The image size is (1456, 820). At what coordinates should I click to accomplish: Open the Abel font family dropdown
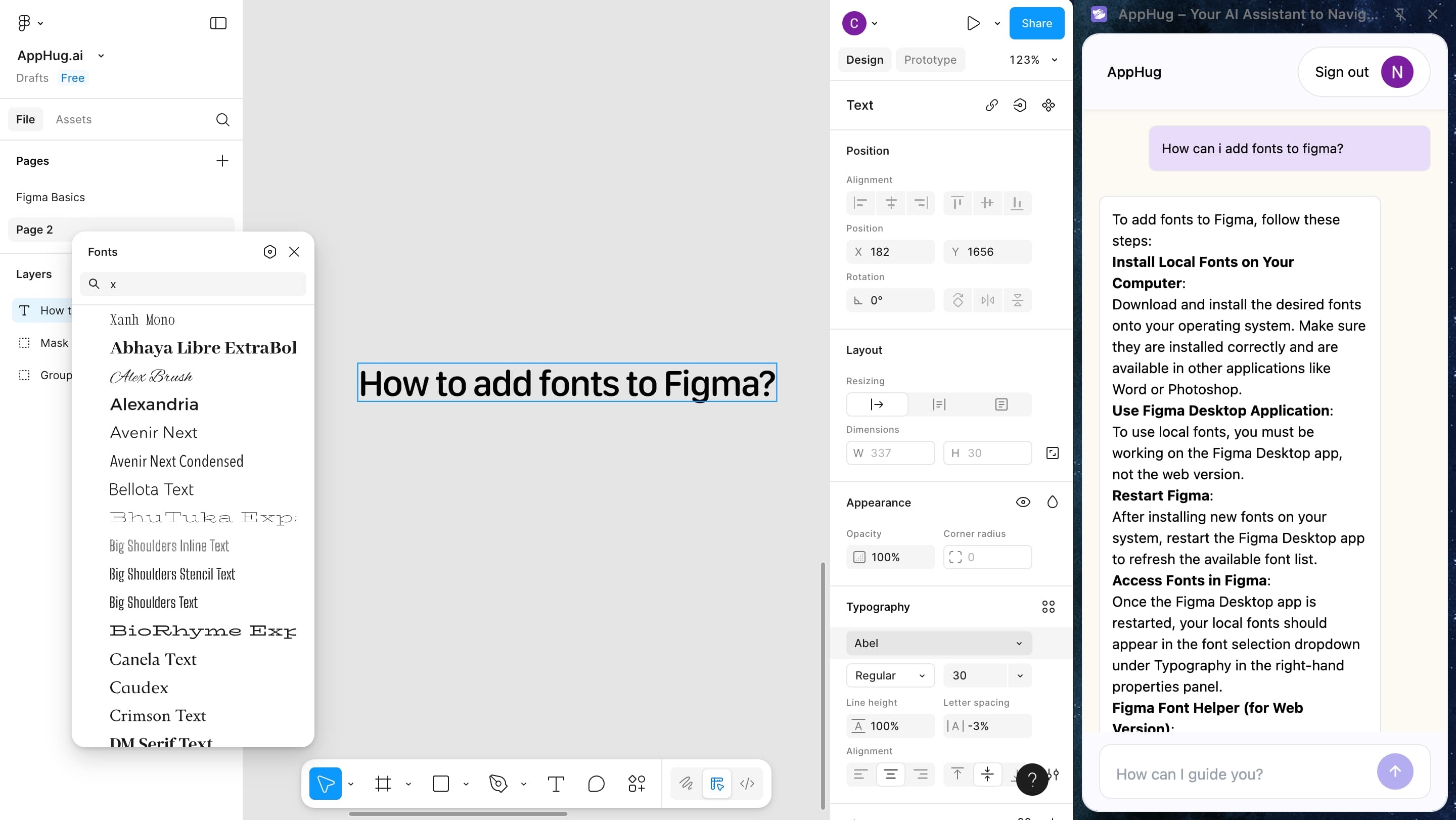pyautogui.click(x=939, y=643)
